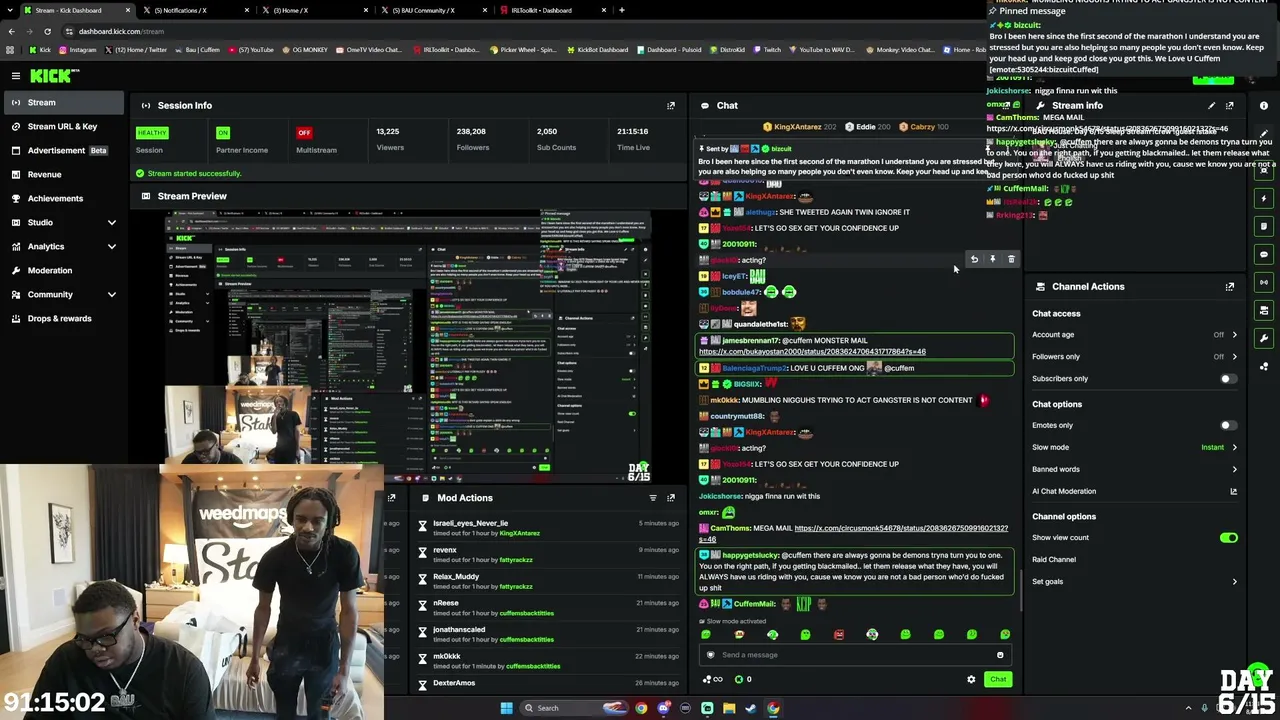Screen dimensions: 1280x720
Task: Click the chat bubble icon in right sidebar
Action: coord(1264,254)
